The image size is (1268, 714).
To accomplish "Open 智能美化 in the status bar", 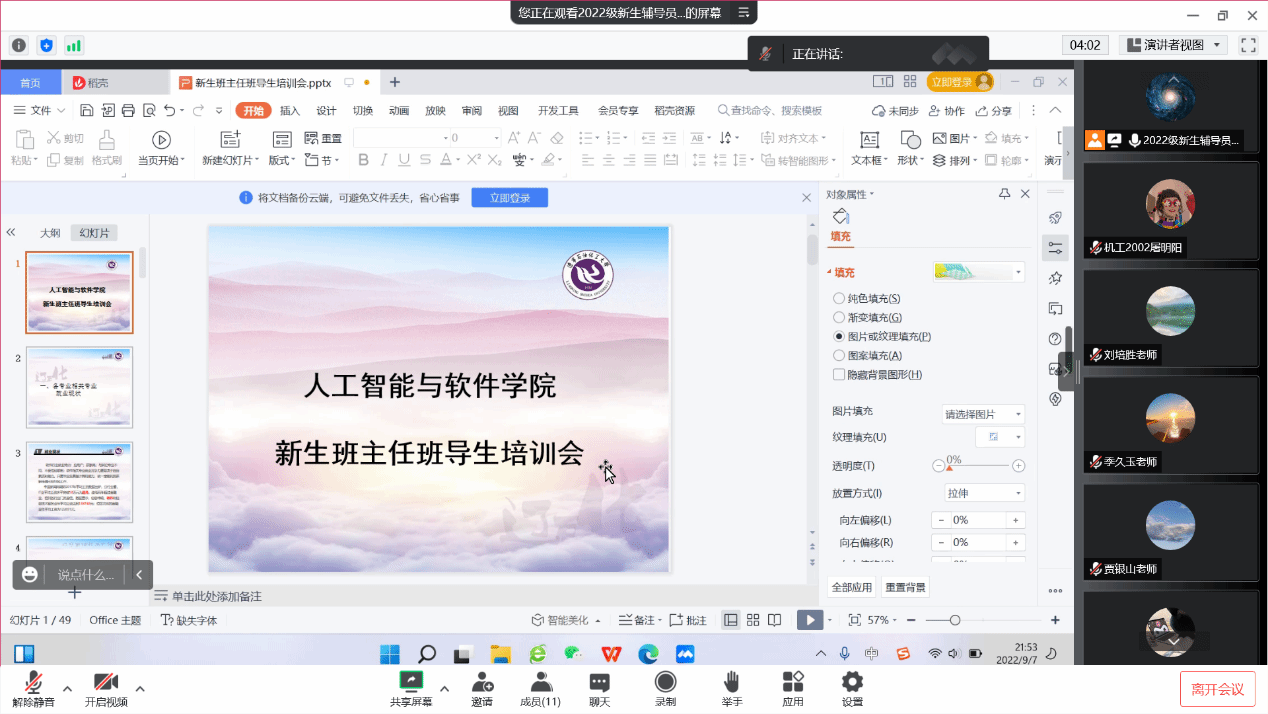I will [x=566, y=620].
